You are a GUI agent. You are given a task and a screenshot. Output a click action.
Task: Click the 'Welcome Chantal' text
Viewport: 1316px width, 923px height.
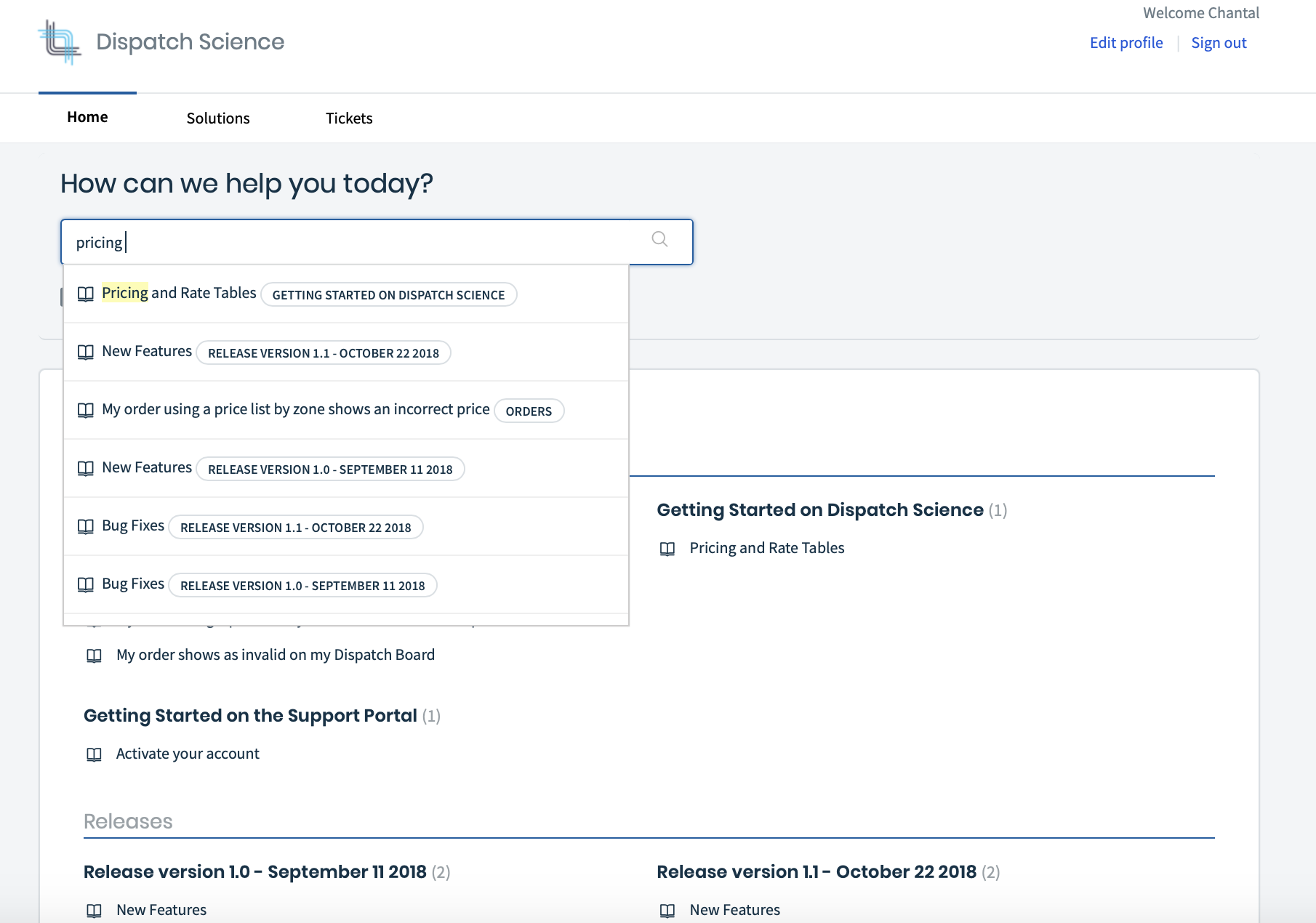(x=1201, y=13)
